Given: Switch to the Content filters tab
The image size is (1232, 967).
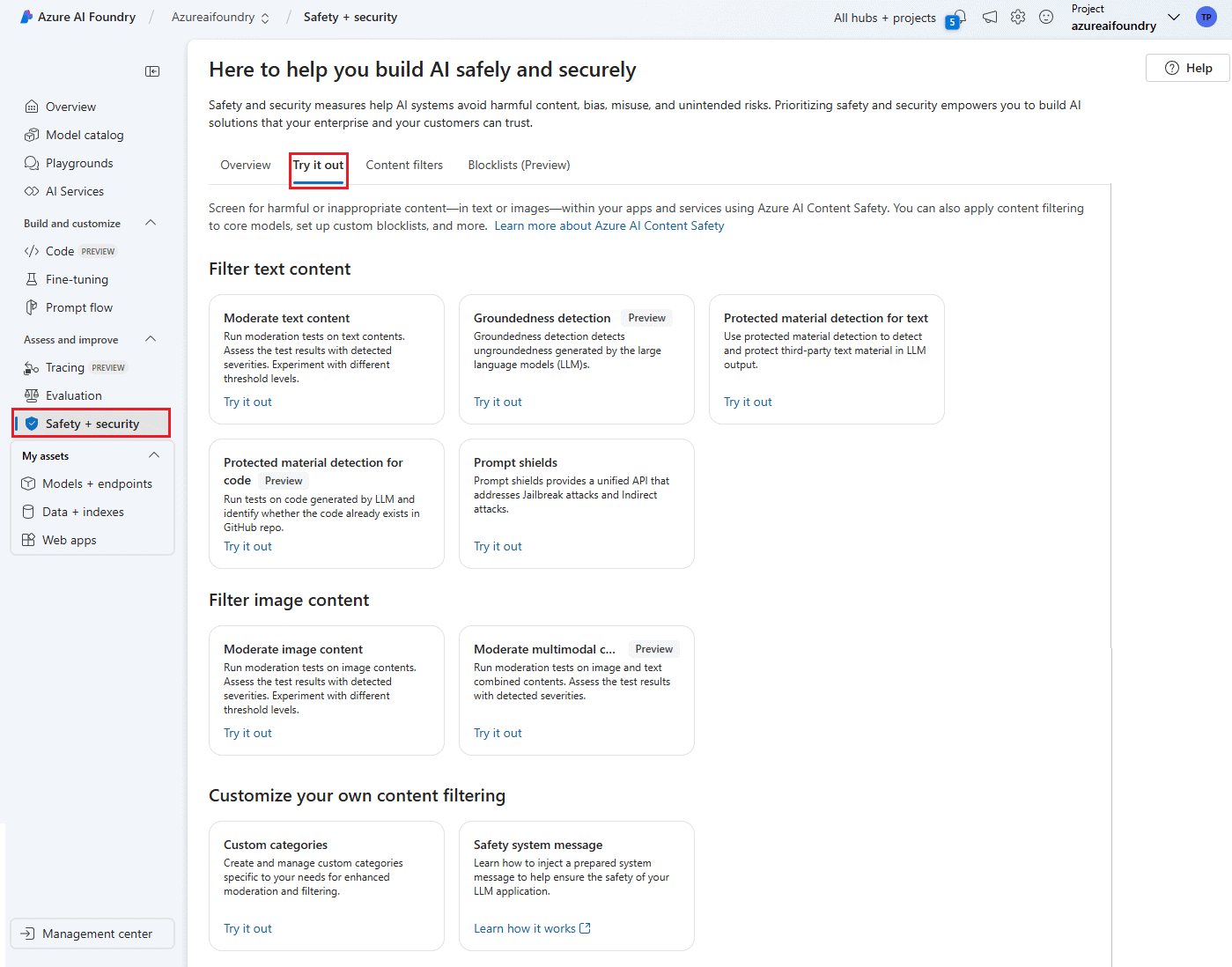Looking at the screenshot, I should click(404, 165).
